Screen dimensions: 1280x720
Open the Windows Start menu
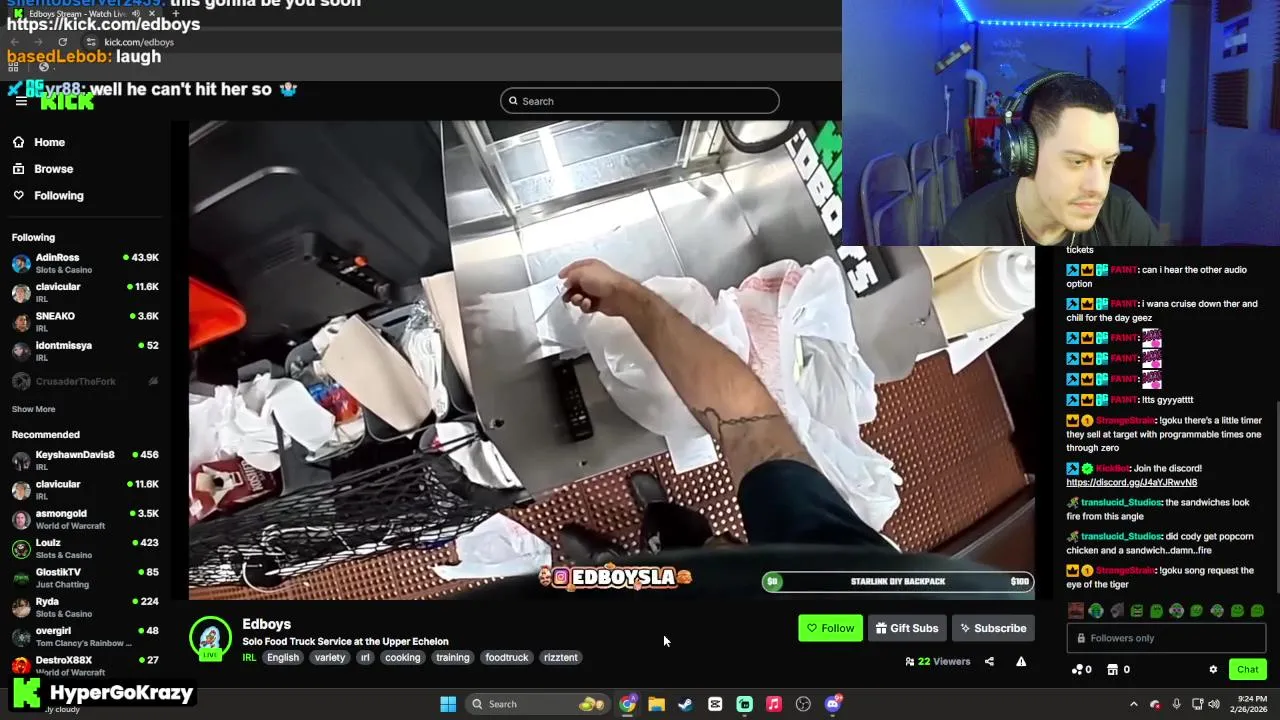point(448,704)
